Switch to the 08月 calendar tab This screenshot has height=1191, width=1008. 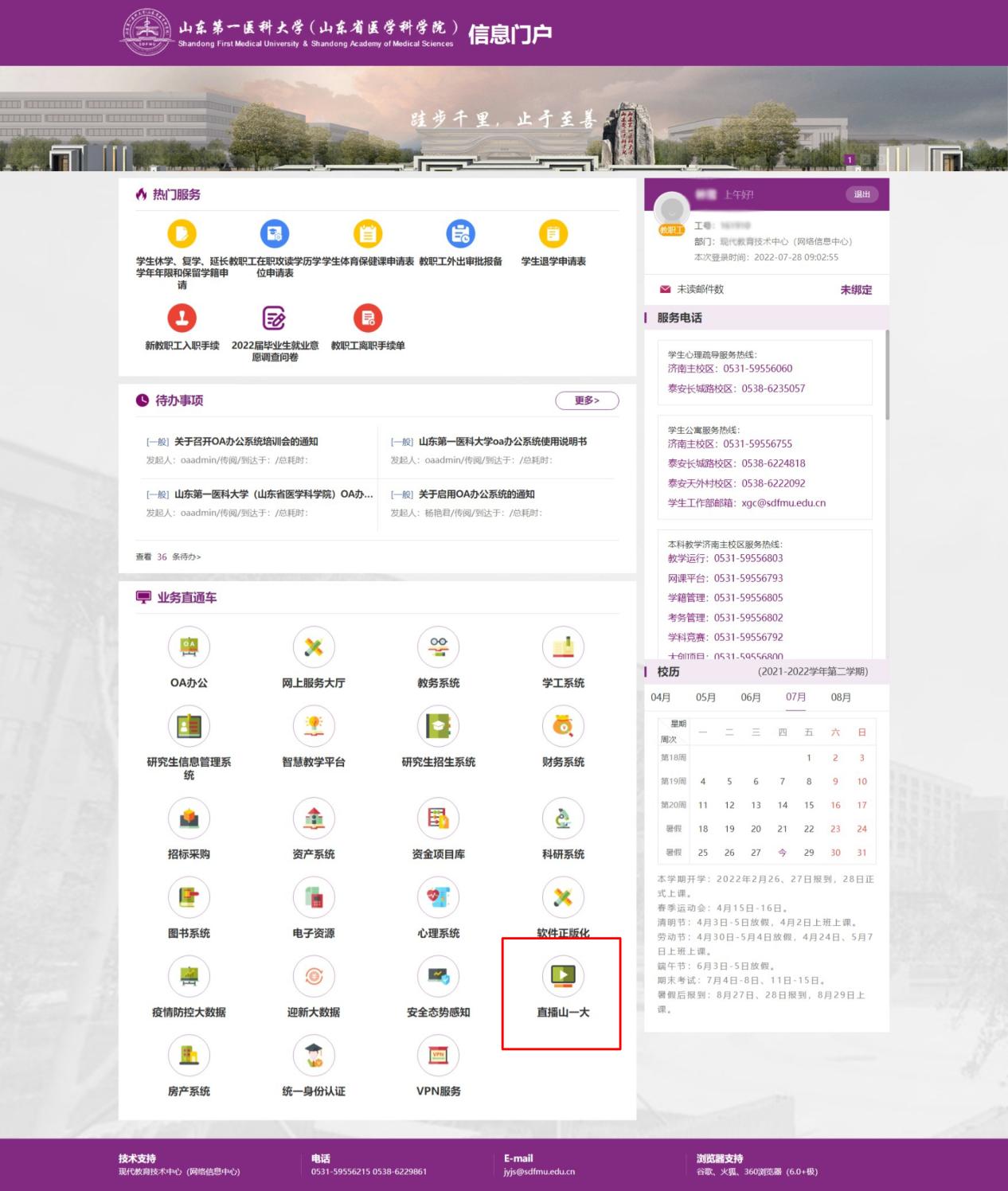pyautogui.click(x=839, y=697)
